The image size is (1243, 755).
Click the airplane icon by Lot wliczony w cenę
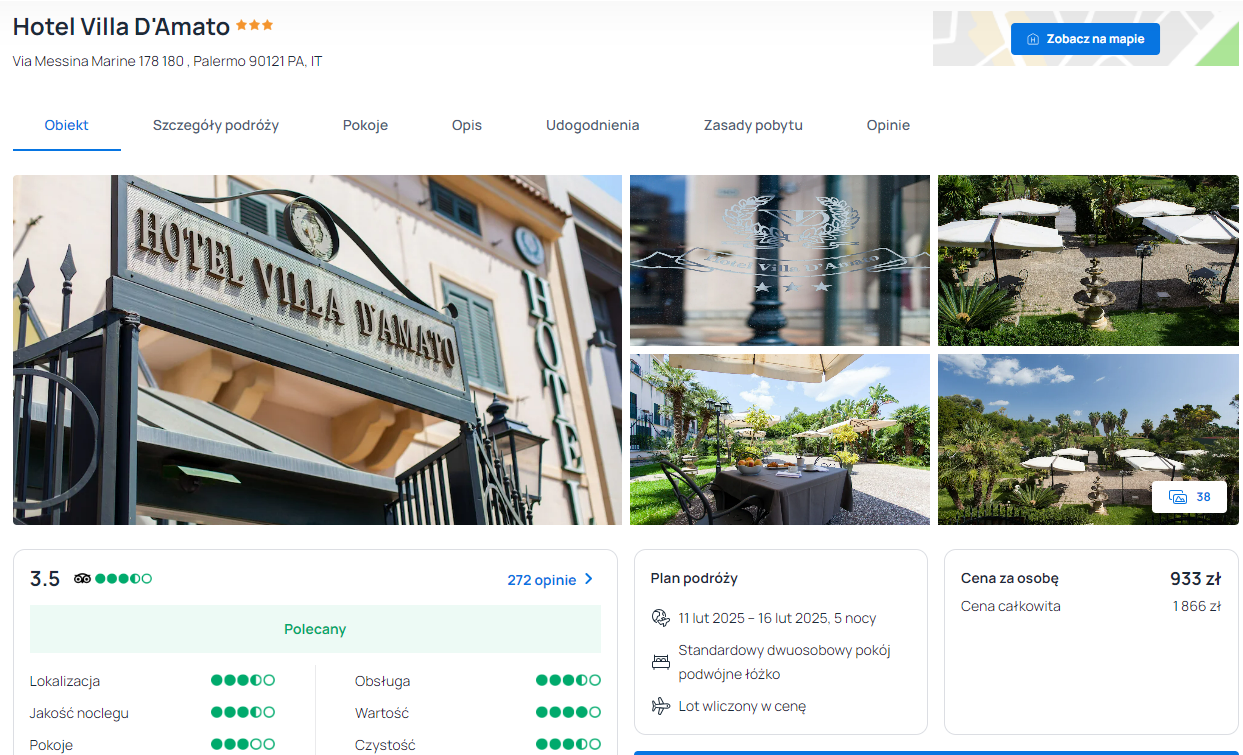click(660, 706)
